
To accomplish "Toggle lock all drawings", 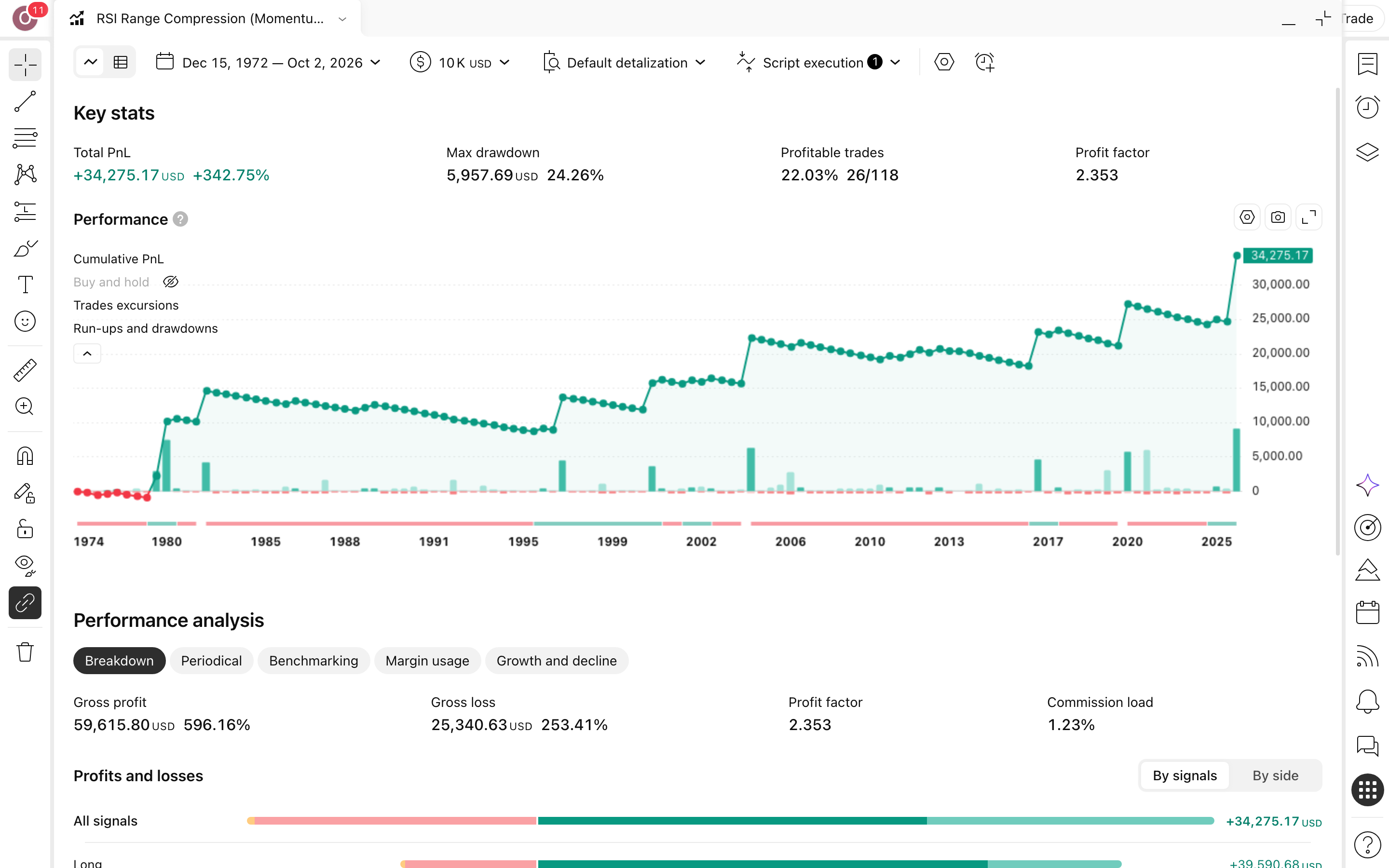I will point(25,529).
